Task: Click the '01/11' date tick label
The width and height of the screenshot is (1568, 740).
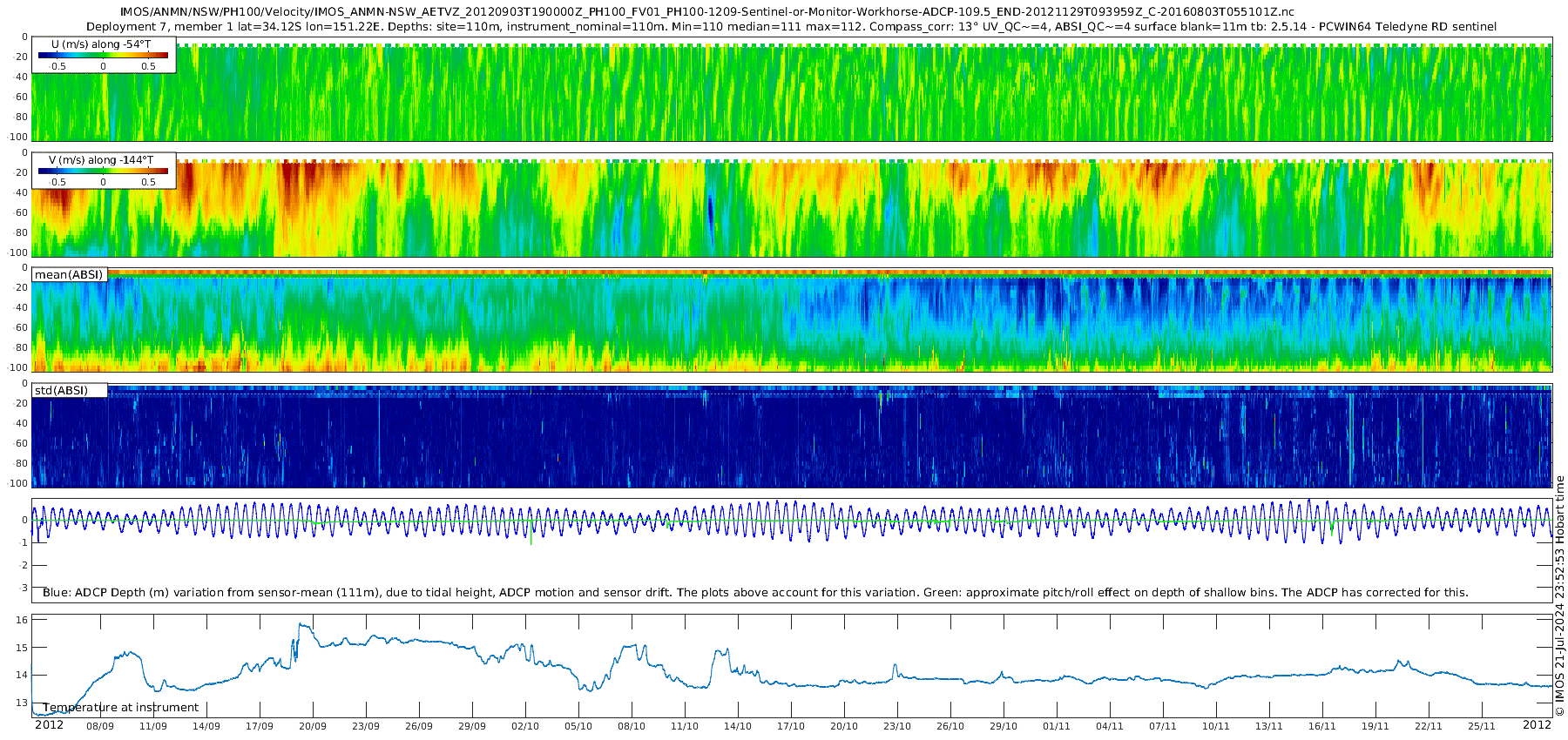Action: coord(1057,726)
